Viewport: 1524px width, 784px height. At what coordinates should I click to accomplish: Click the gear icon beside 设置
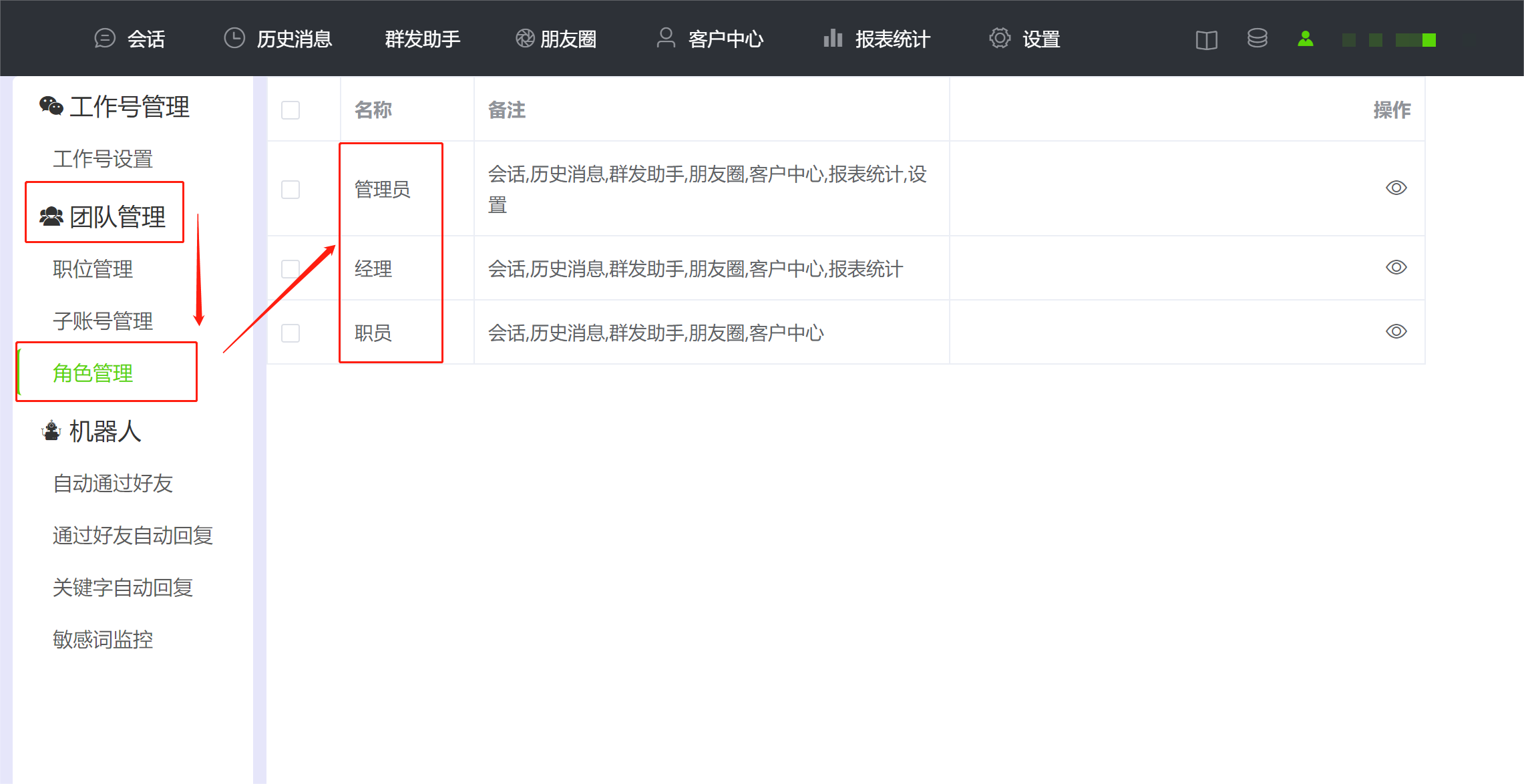click(x=1000, y=38)
